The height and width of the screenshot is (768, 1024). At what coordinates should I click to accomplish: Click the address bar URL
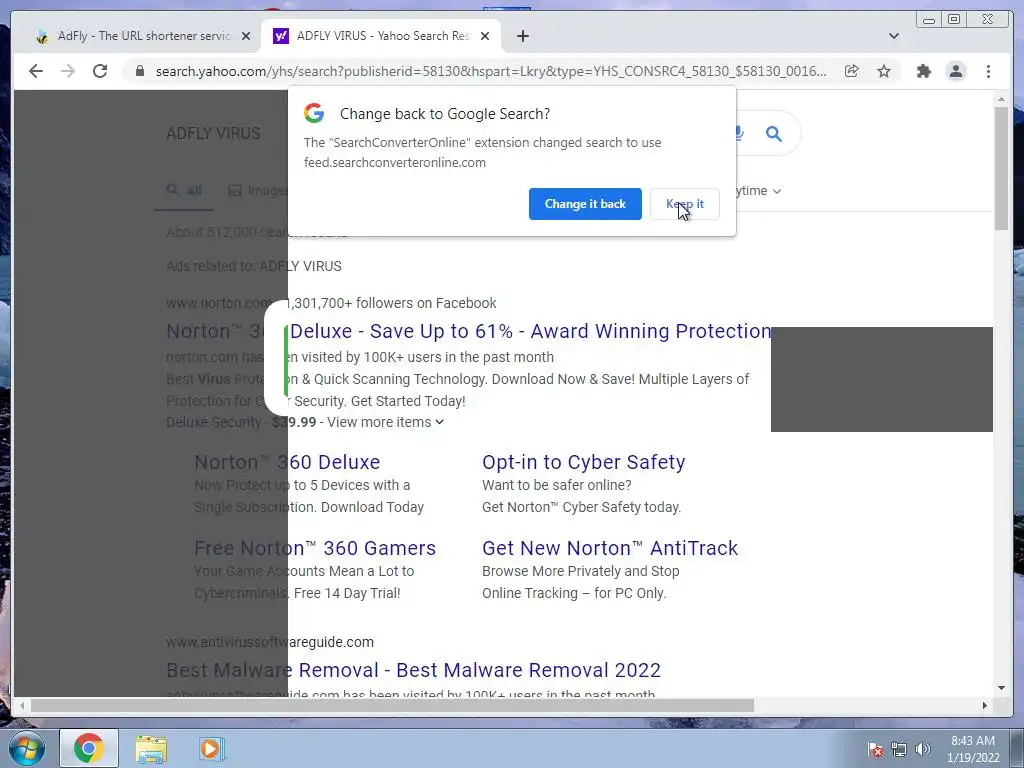(491, 71)
